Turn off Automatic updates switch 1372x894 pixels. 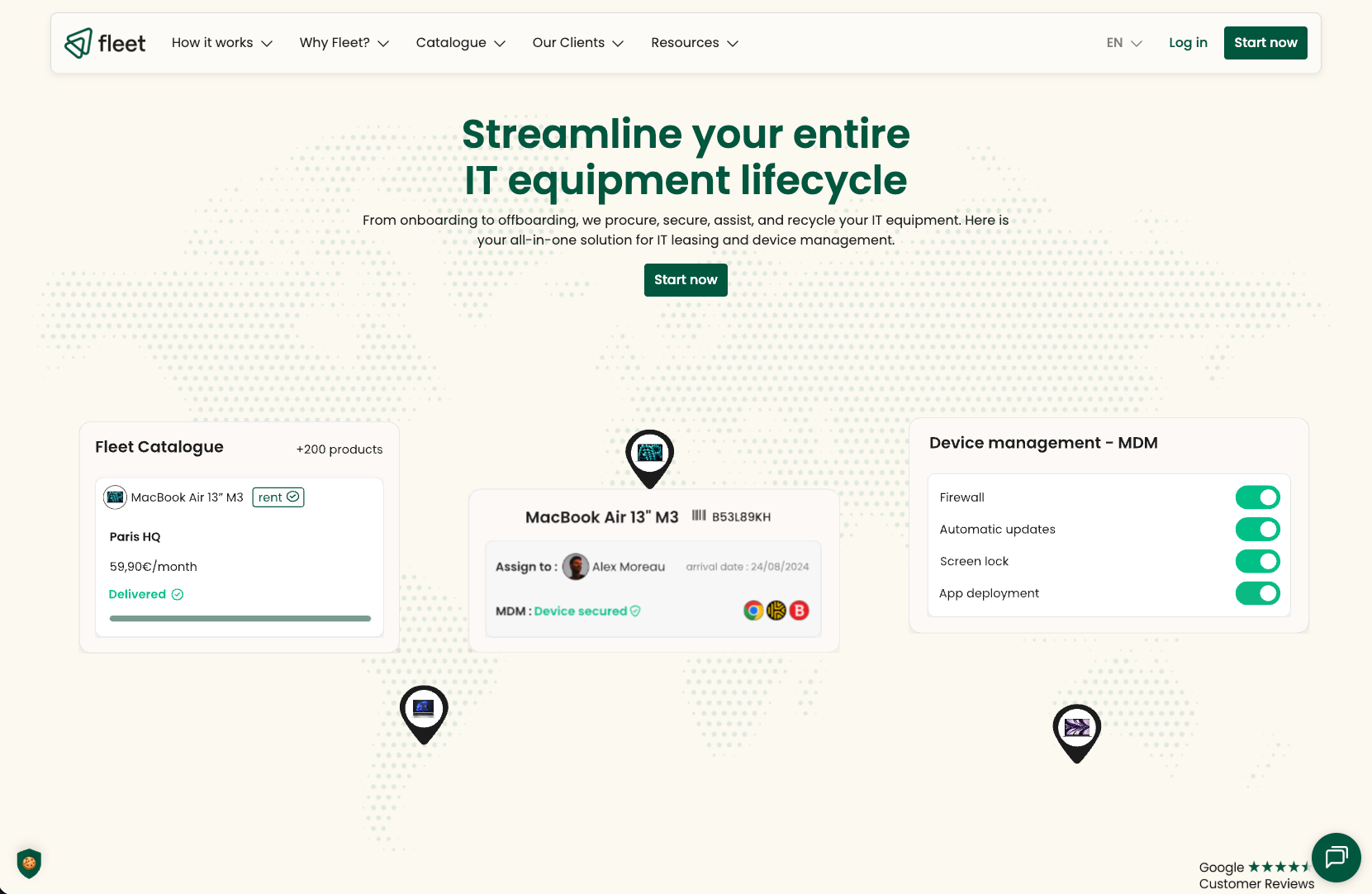coord(1257,530)
